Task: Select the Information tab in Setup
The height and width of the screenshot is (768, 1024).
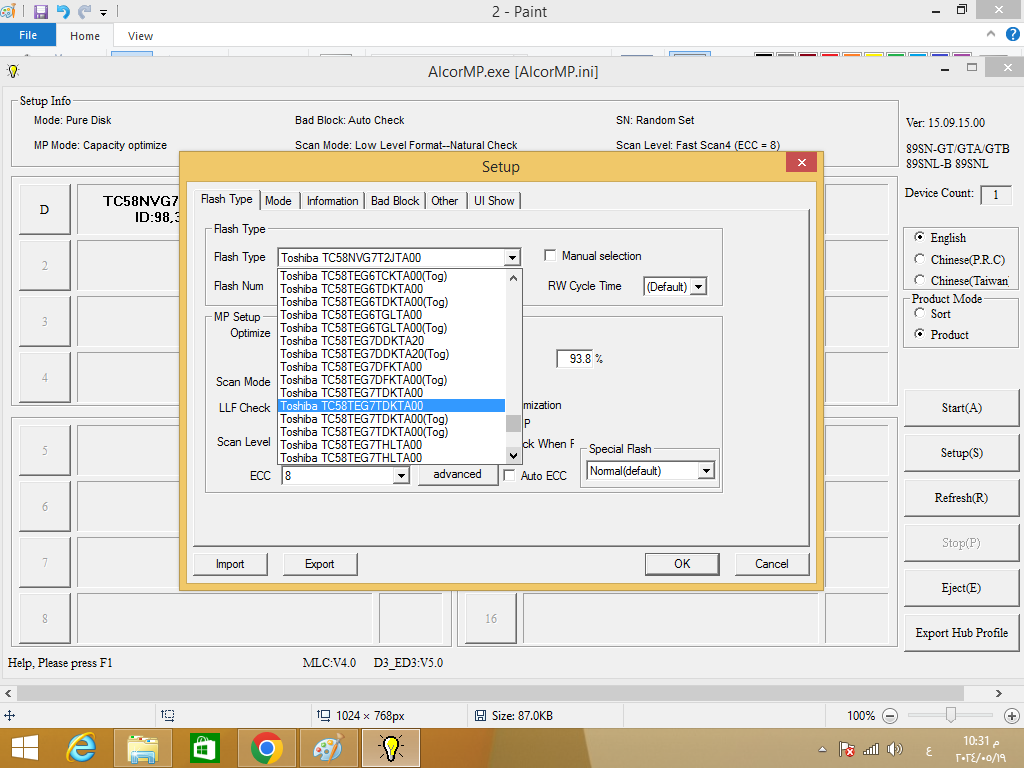Action: pyautogui.click(x=332, y=200)
